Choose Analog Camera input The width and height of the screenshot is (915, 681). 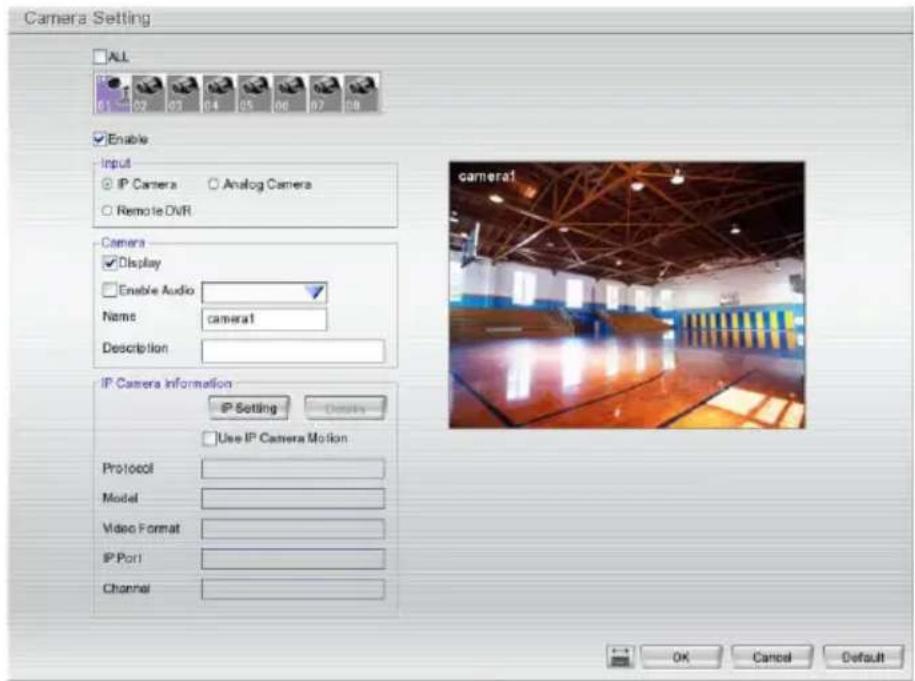coord(213,184)
